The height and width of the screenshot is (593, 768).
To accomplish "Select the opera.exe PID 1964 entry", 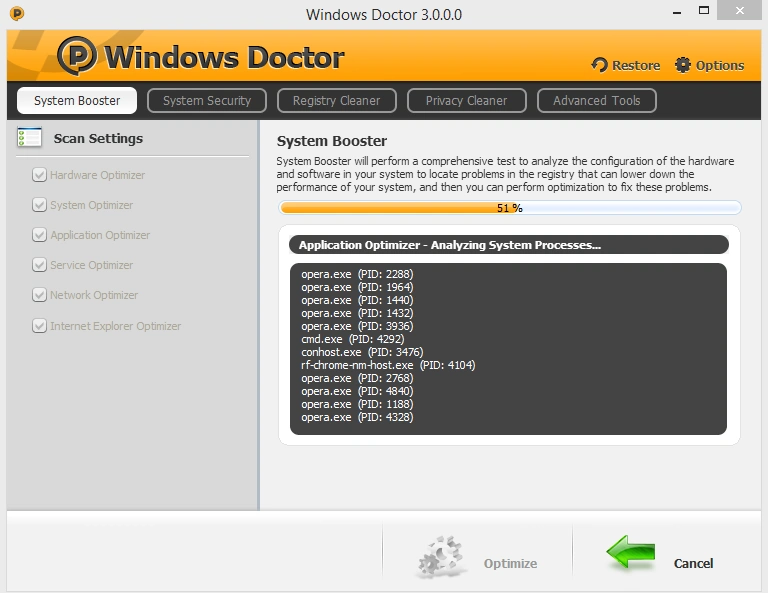I will tap(357, 287).
